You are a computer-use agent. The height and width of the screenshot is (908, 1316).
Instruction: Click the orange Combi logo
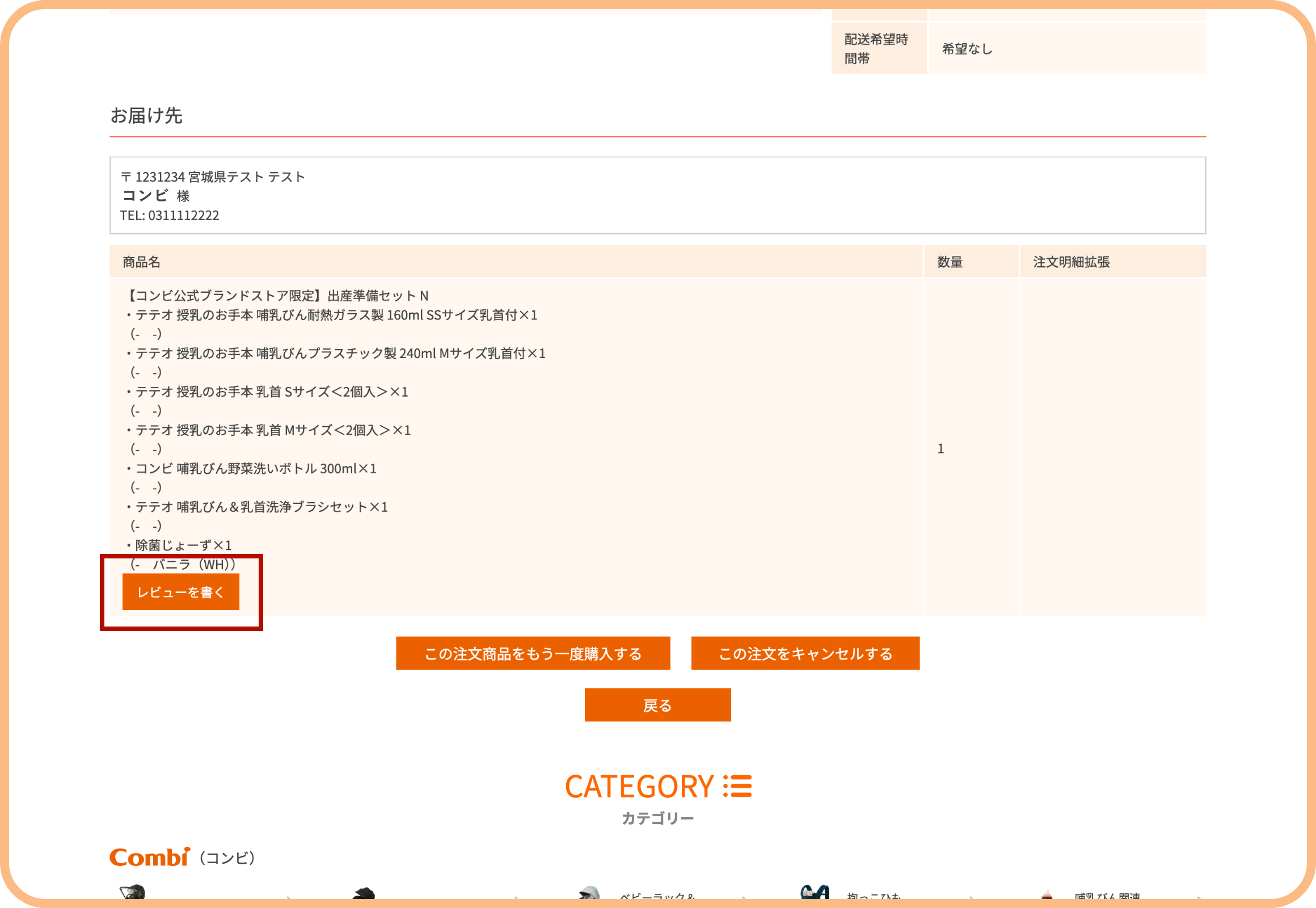(x=150, y=857)
